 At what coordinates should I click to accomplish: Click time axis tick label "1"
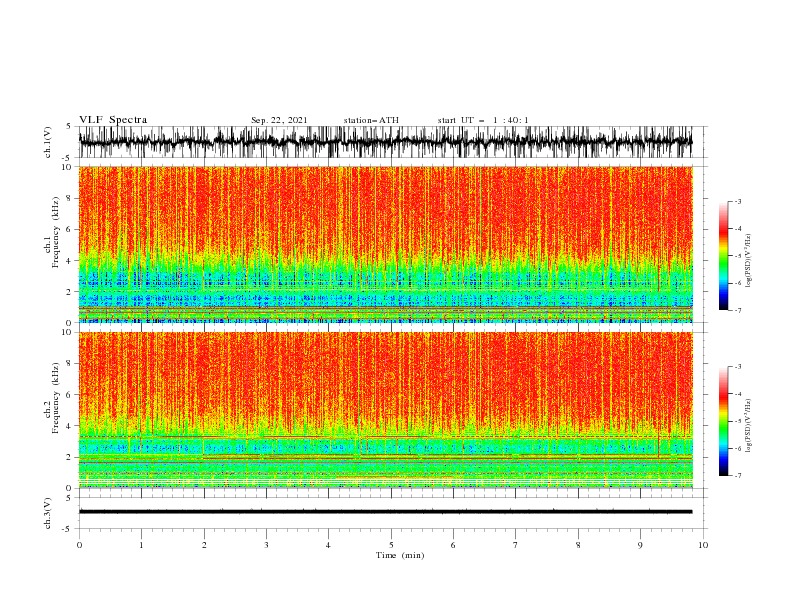click(x=141, y=545)
